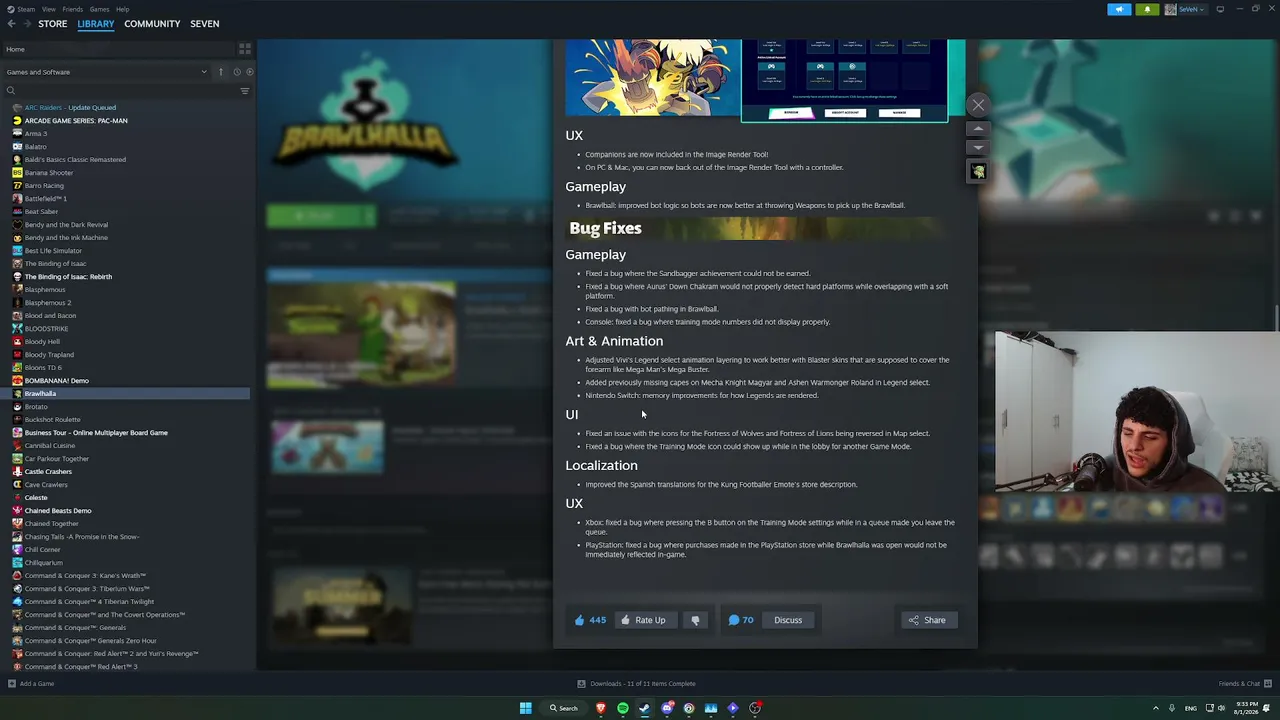Share the patch notes post
Viewport: 1280px width, 720px height.
(x=927, y=620)
